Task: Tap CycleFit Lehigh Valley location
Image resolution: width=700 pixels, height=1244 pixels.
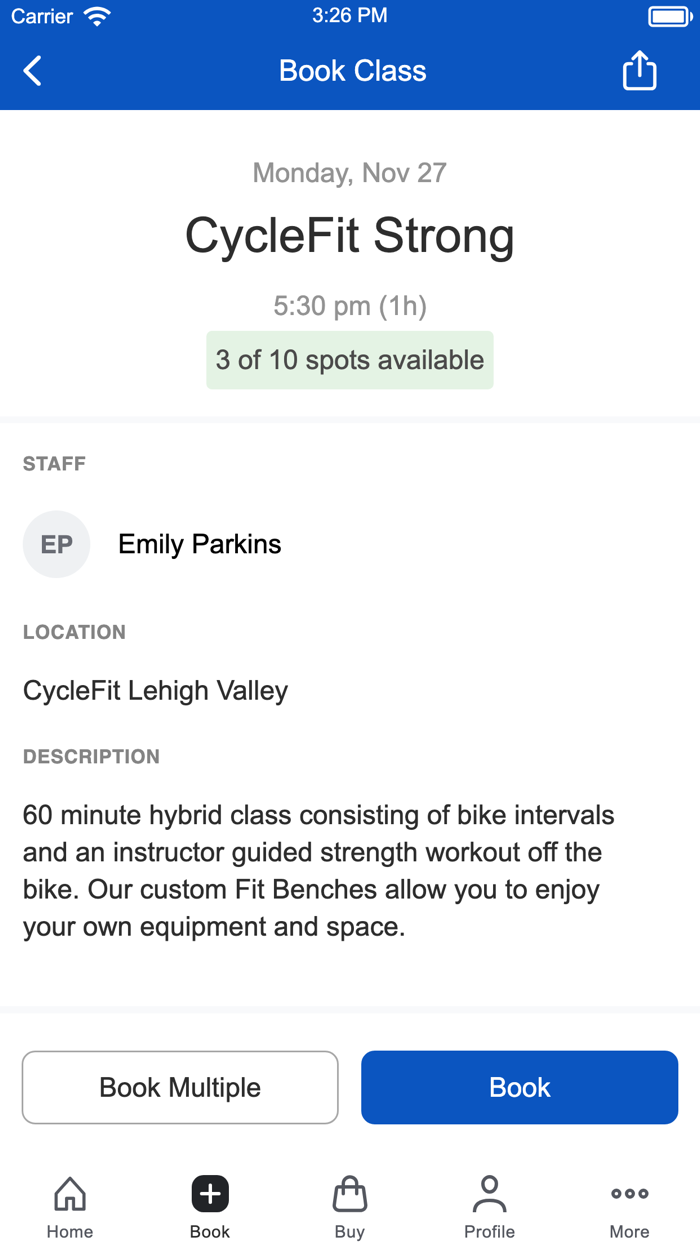Action: click(155, 690)
